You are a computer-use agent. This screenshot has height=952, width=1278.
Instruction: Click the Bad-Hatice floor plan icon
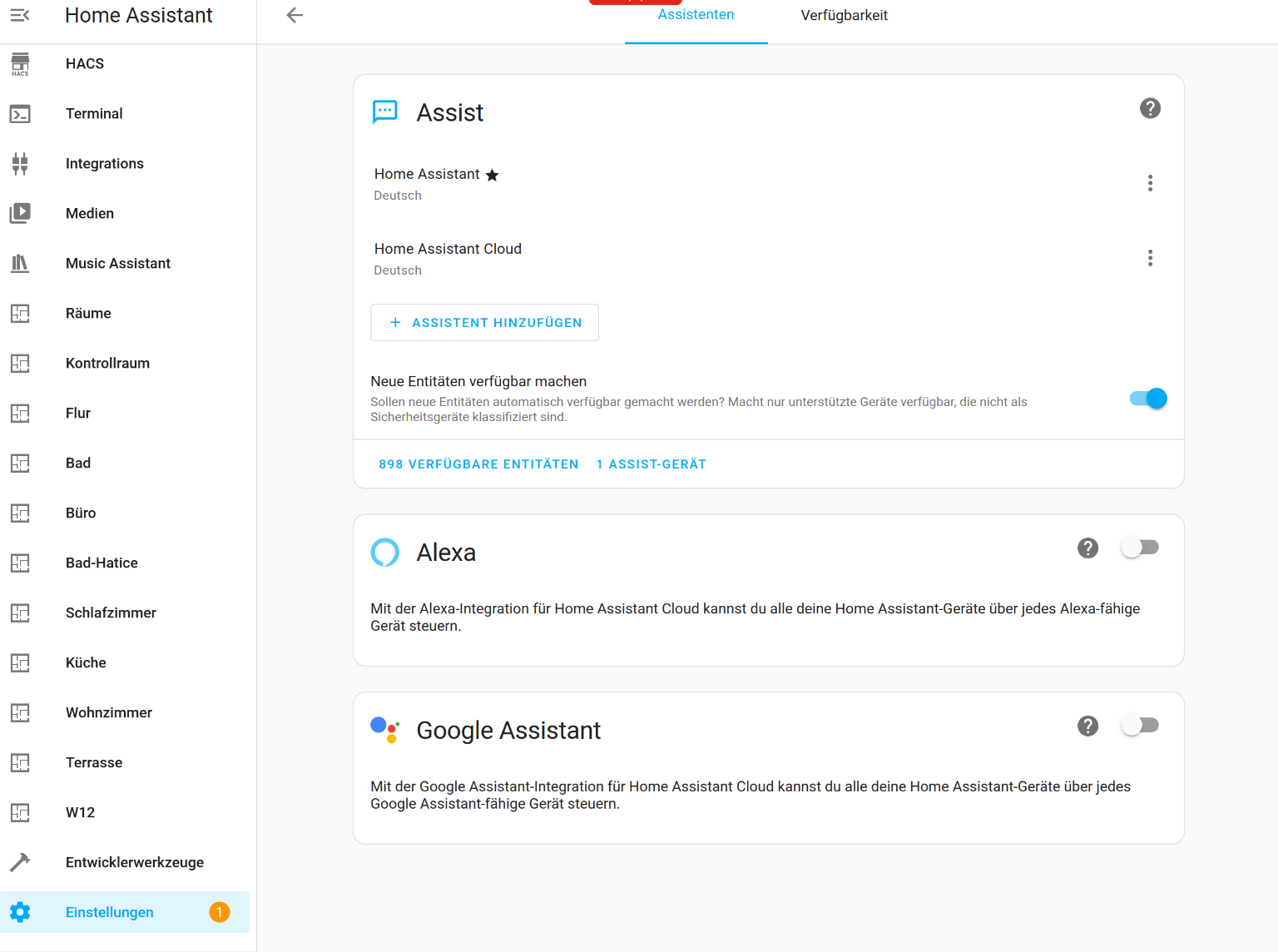tap(20, 563)
